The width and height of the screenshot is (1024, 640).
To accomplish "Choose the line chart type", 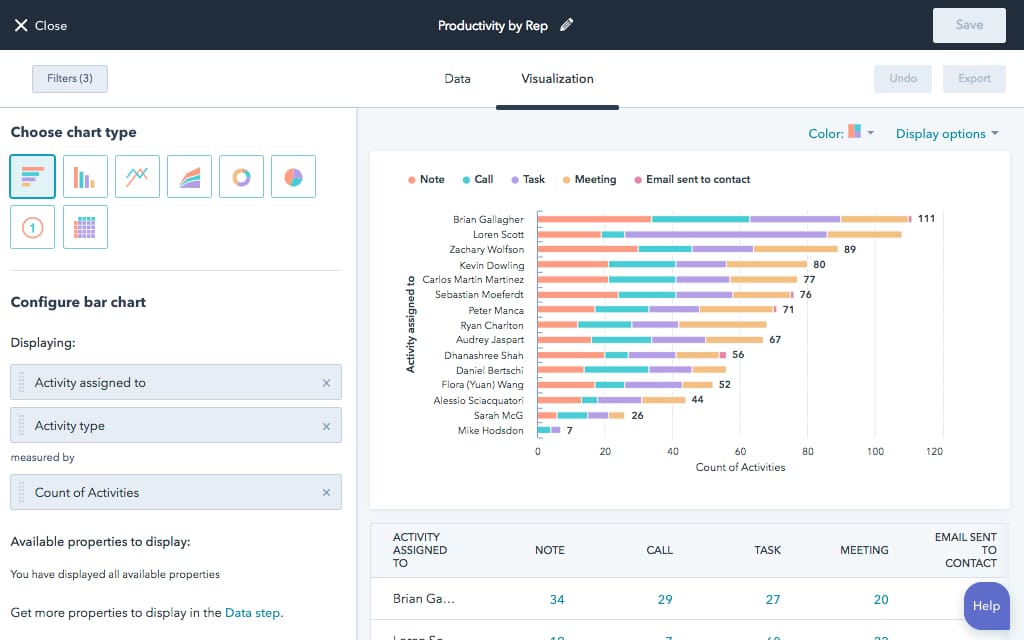I will [x=137, y=176].
